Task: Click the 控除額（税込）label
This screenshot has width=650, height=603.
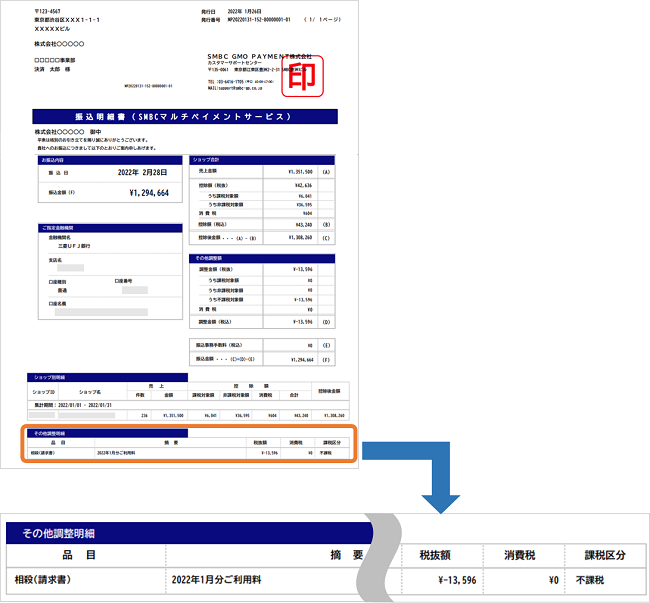Action: (x=212, y=224)
